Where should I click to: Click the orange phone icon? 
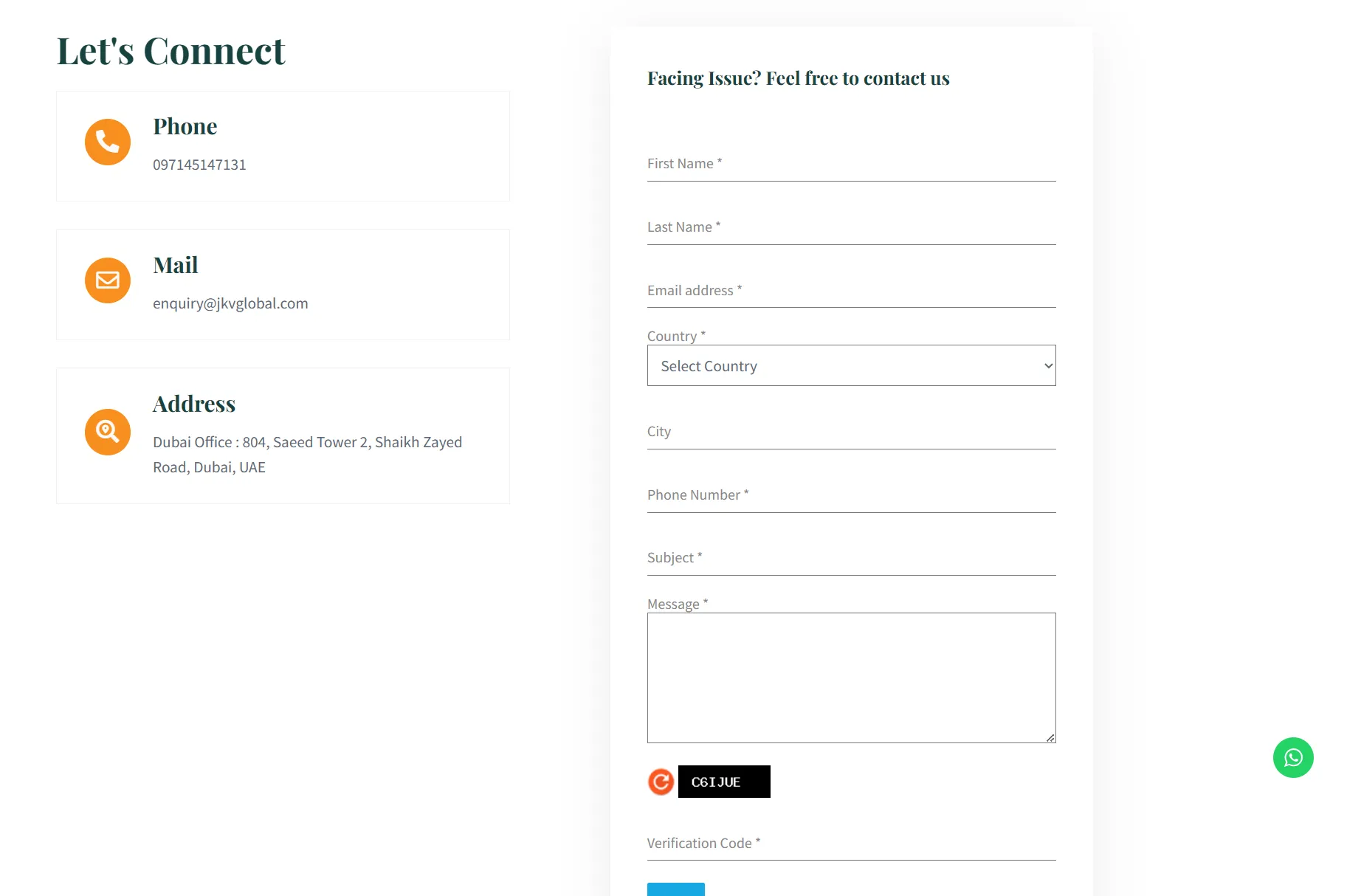(x=108, y=142)
